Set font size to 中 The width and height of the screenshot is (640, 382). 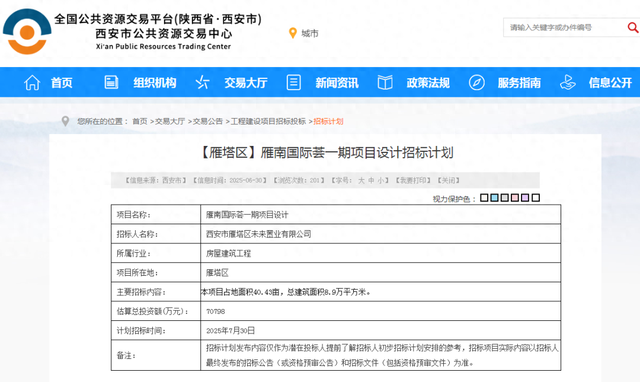pyautogui.click(x=371, y=180)
